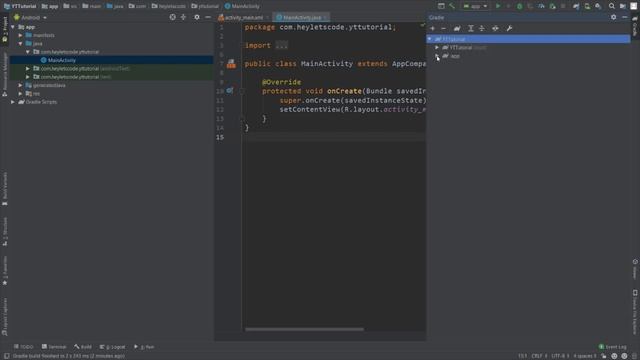This screenshot has width=640, height=360.
Task: Hide the Project panel with the minus icon
Action: 208,17
